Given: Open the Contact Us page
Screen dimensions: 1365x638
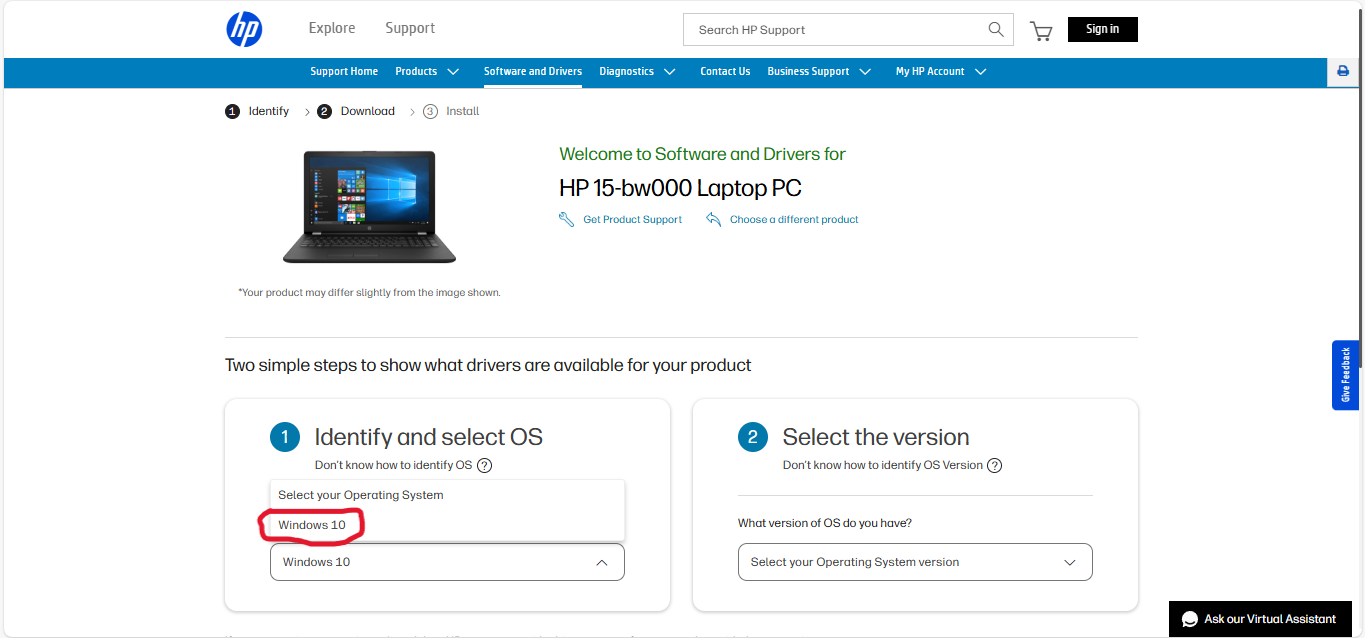Looking at the screenshot, I should (725, 71).
